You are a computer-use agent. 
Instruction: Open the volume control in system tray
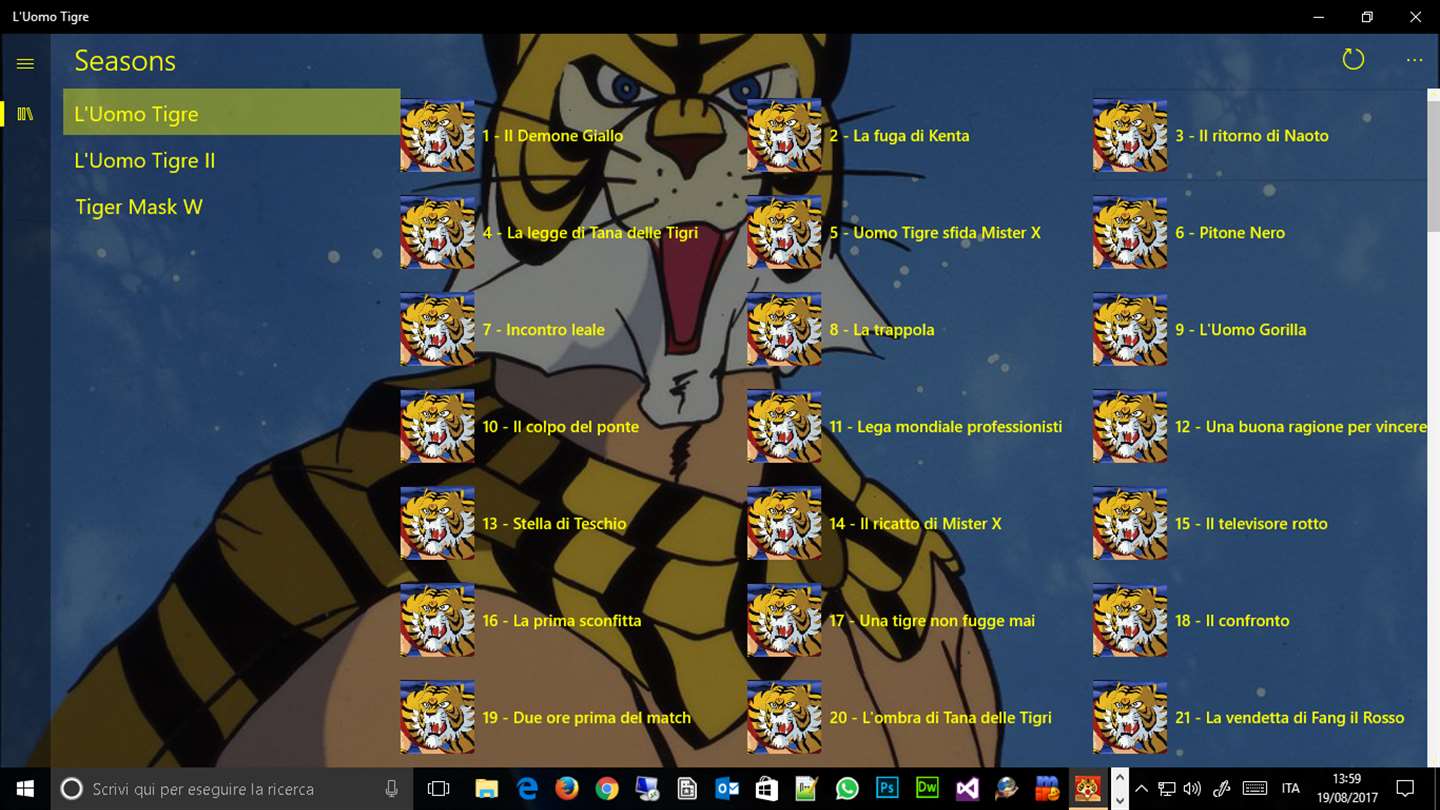coord(1192,789)
